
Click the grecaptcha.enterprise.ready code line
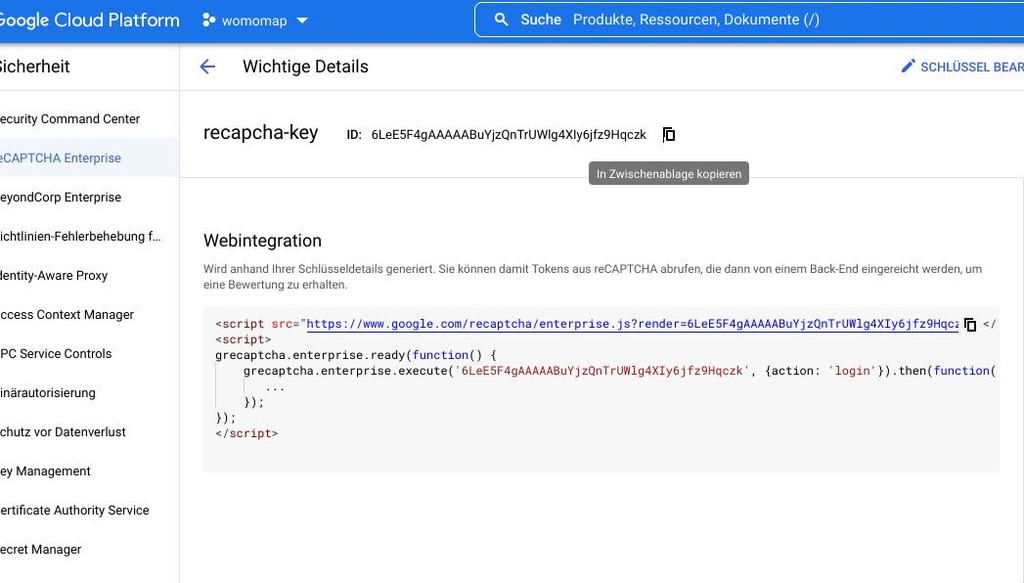[356, 355]
